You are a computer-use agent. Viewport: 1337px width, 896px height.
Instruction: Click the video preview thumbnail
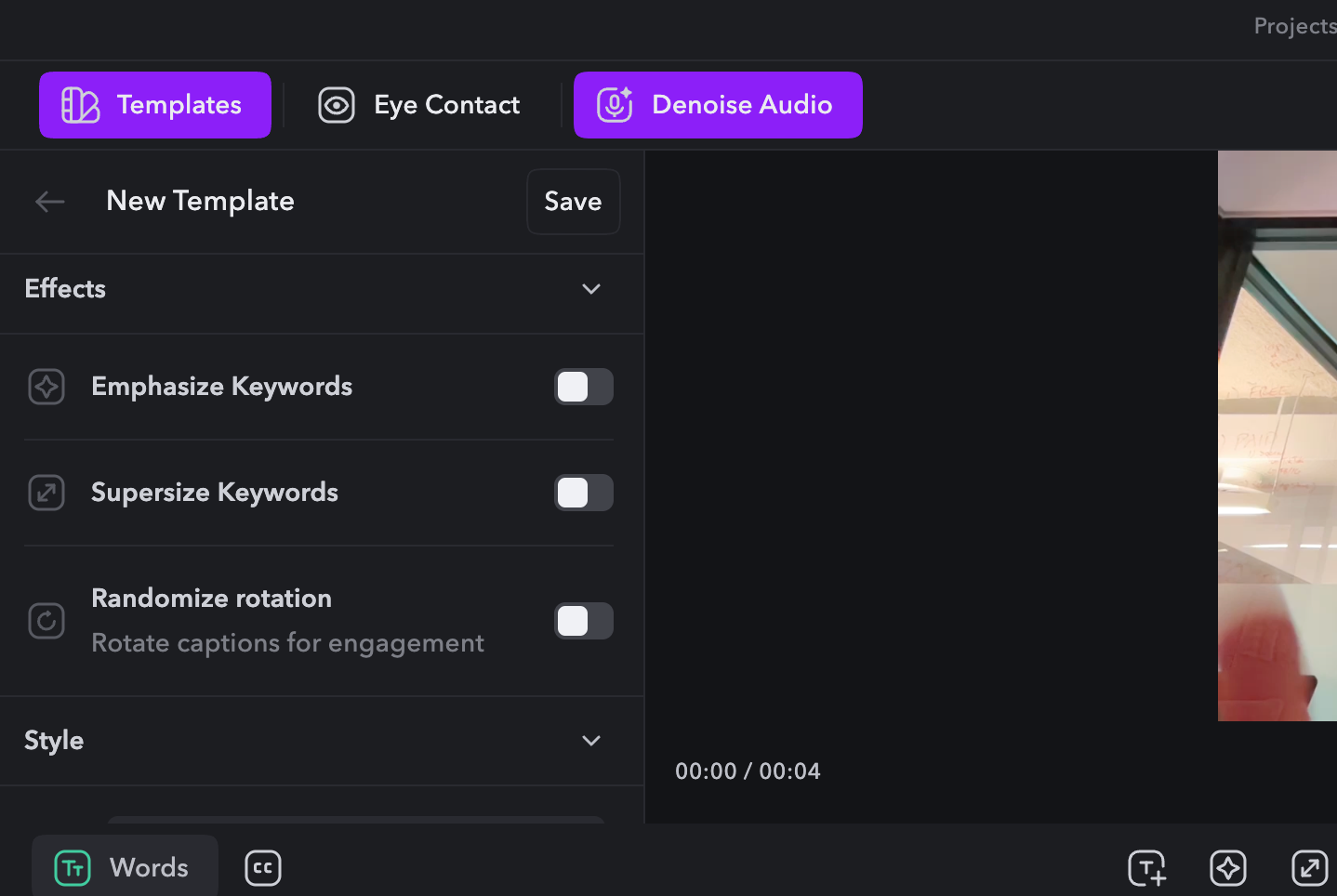pos(1277,436)
